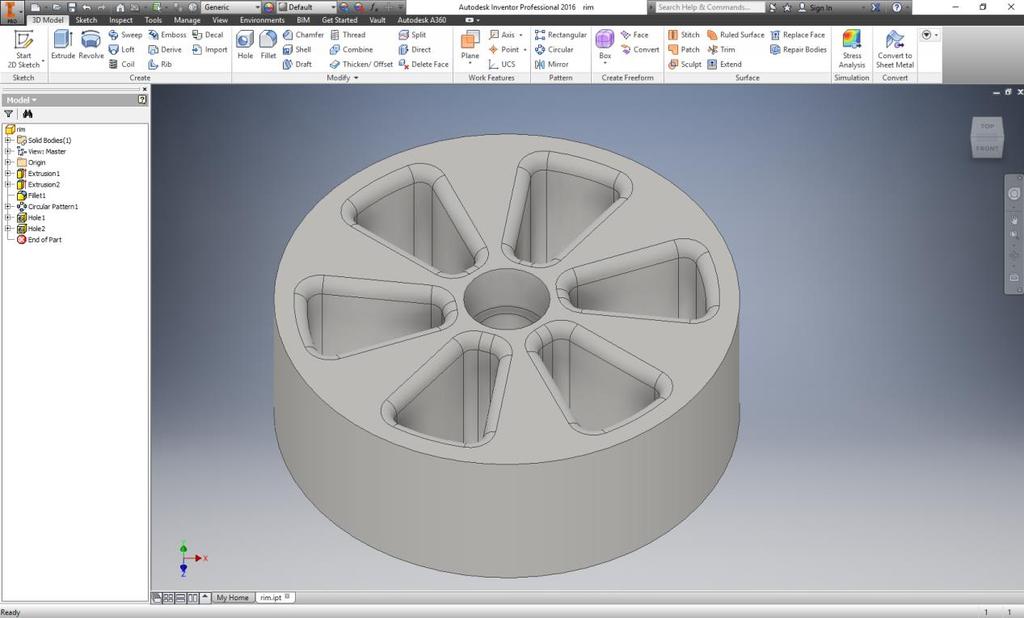
Task: Open the Help question mark menu
Action: pos(897,7)
